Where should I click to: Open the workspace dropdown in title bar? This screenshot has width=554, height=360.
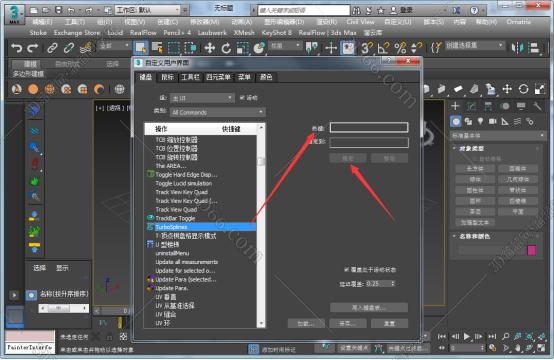(148, 10)
